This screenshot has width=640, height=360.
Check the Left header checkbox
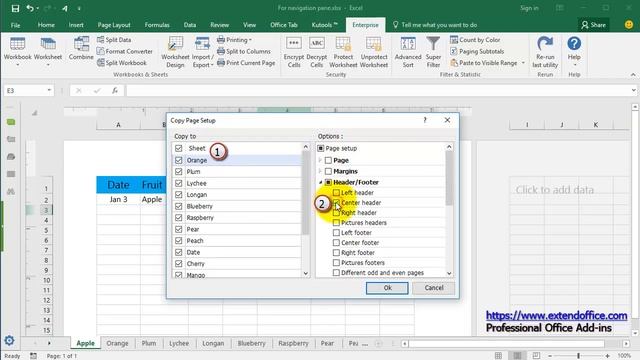(x=336, y=192)
